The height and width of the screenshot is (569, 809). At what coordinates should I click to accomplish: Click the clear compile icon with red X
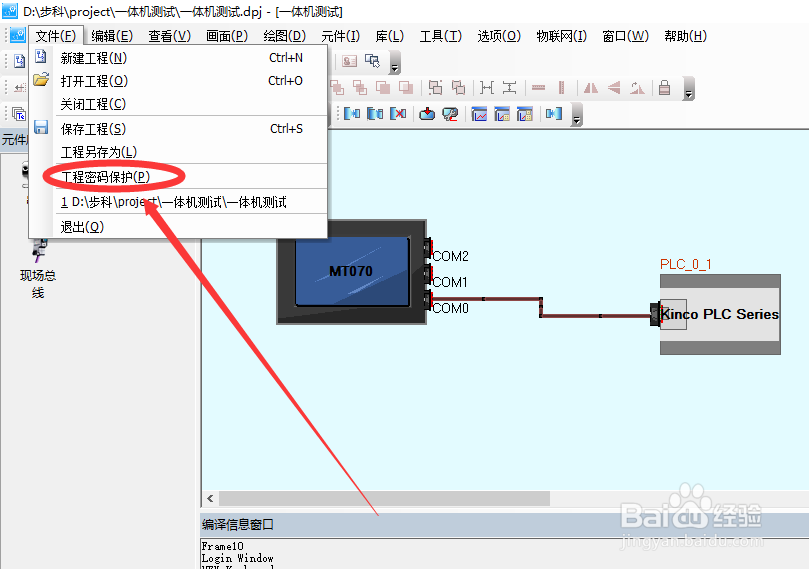[x=398, y=113]
